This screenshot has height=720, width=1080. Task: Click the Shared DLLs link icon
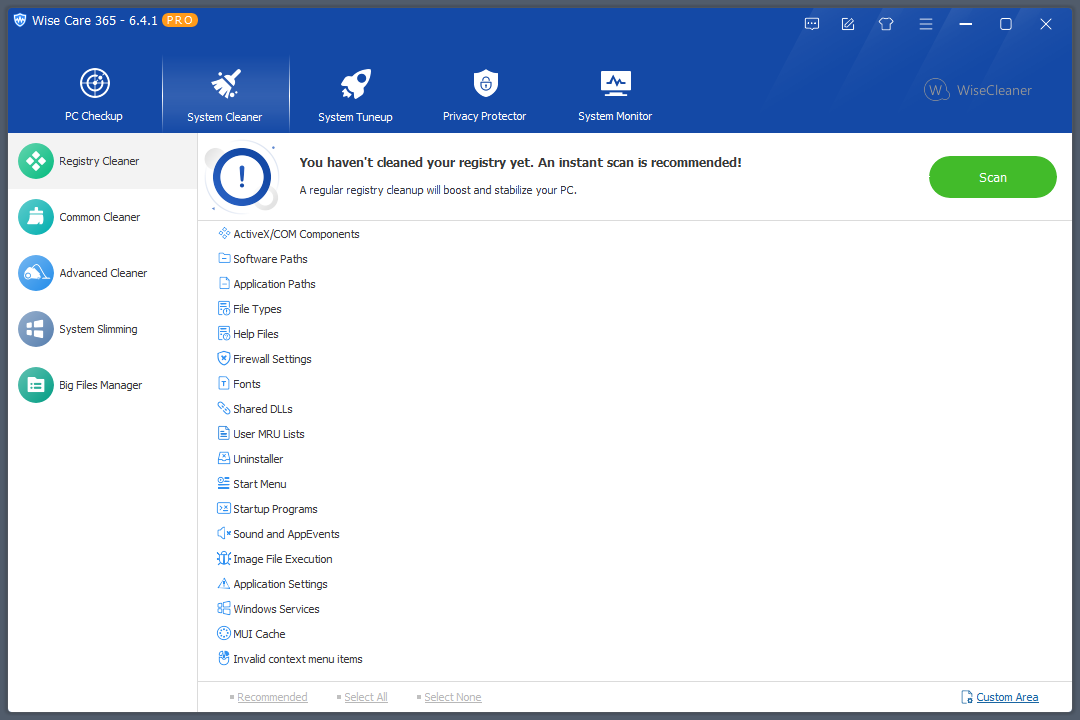point(224,409)
